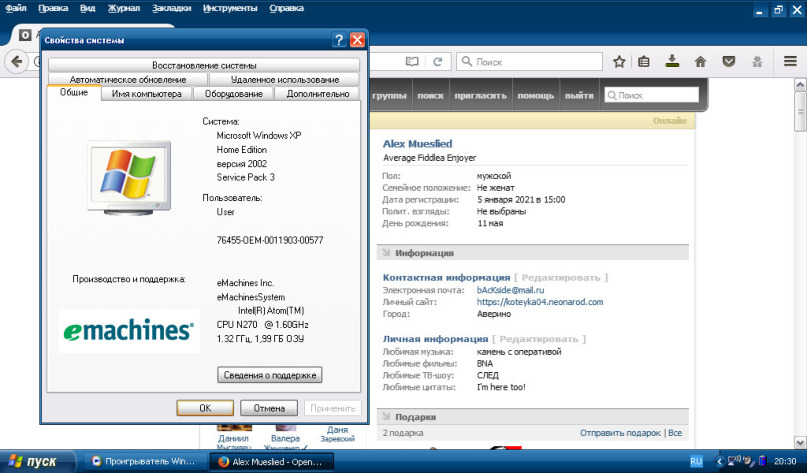The image size is (807, 473).
Task: Focus the site Поиск input field
Action: point(651,95)
